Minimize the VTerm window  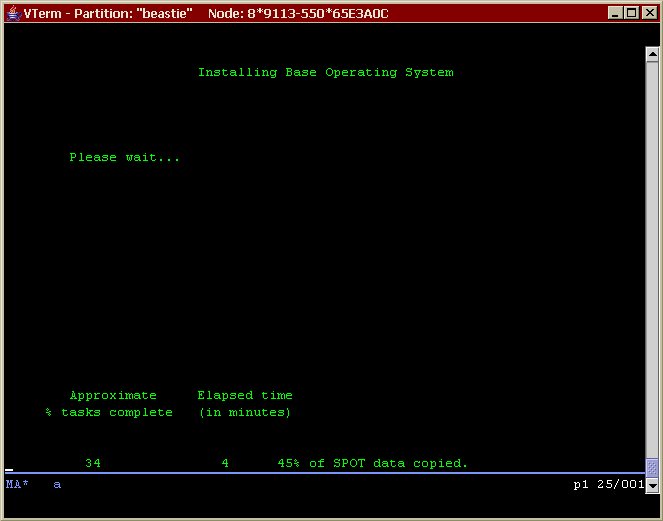pos(614,13)
